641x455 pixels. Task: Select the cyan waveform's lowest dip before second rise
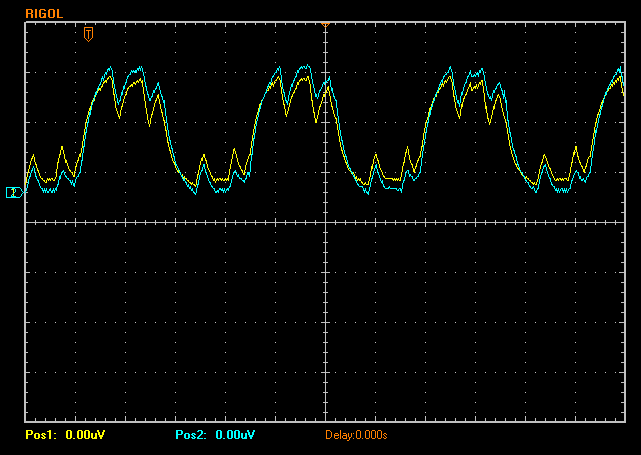click(x=195, y=193)
